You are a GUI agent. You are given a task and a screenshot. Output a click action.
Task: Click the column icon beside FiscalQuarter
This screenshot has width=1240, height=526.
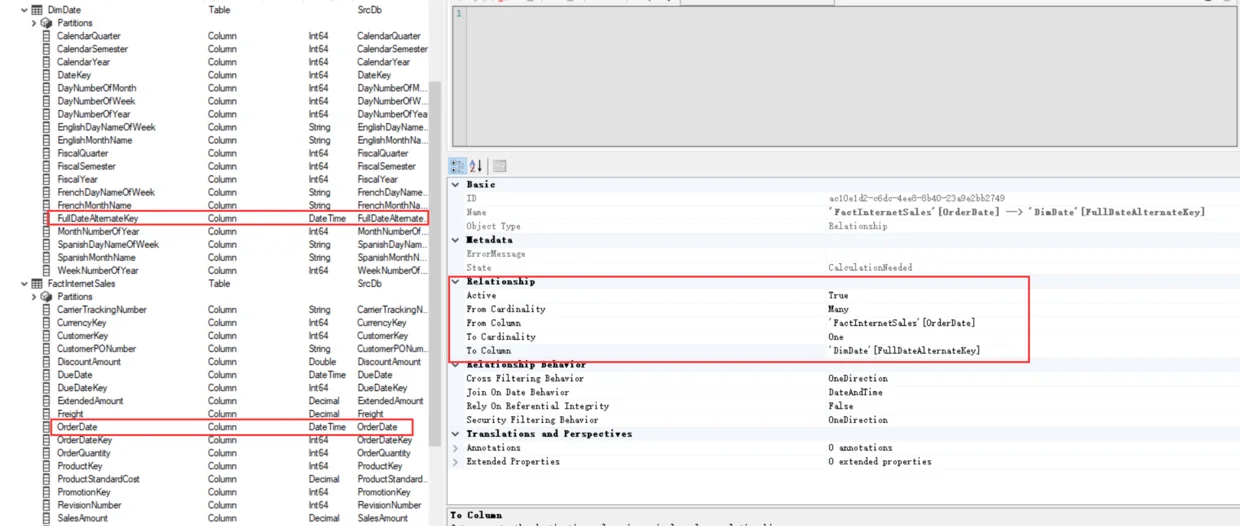coord(46,153)
